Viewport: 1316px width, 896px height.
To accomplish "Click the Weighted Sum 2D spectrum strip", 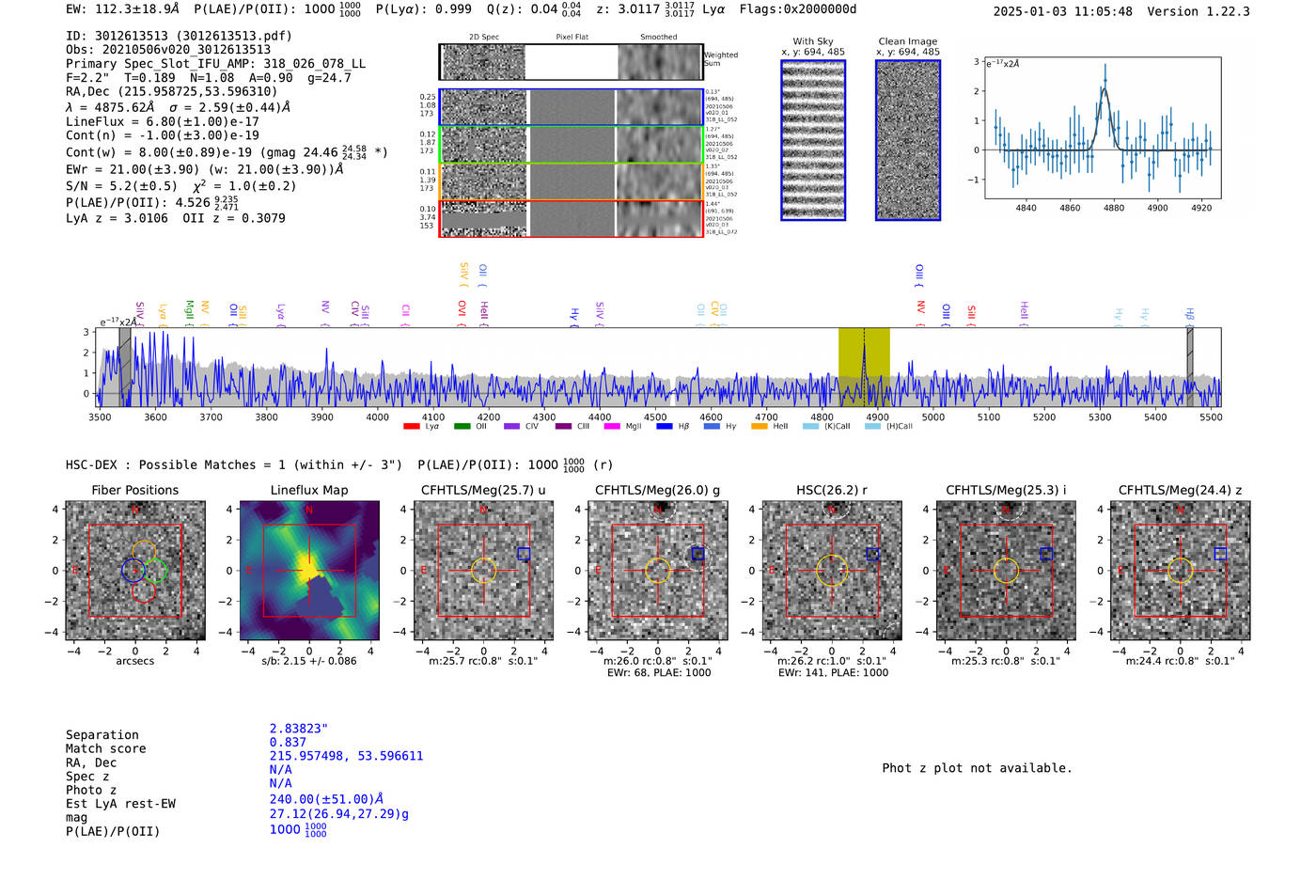I will click(571, 62).
